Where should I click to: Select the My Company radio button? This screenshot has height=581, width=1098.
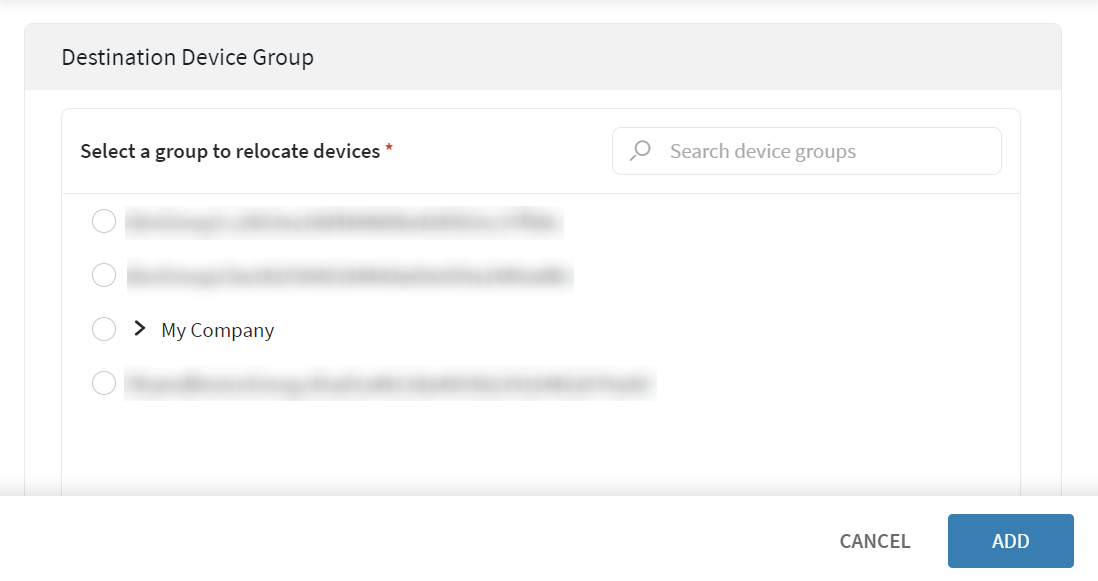pyautogui.click(x=104, y=329)
